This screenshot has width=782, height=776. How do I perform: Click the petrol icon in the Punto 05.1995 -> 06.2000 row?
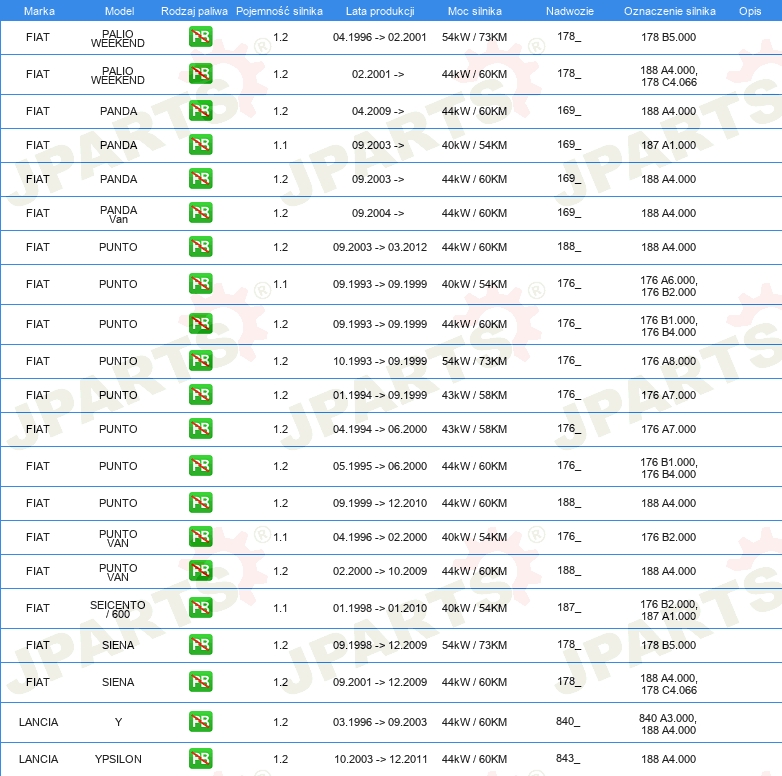200,466
